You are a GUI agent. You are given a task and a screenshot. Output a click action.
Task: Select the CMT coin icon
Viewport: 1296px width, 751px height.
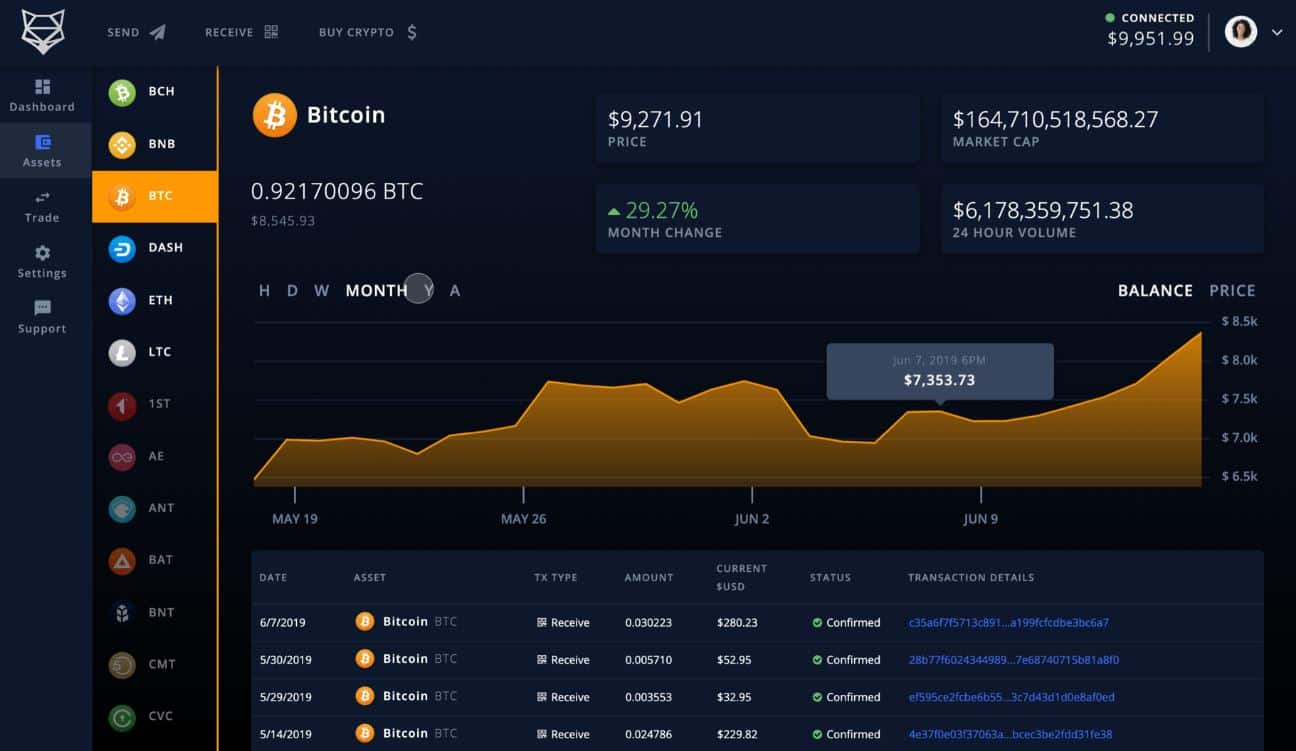click(x=122, y=664)
